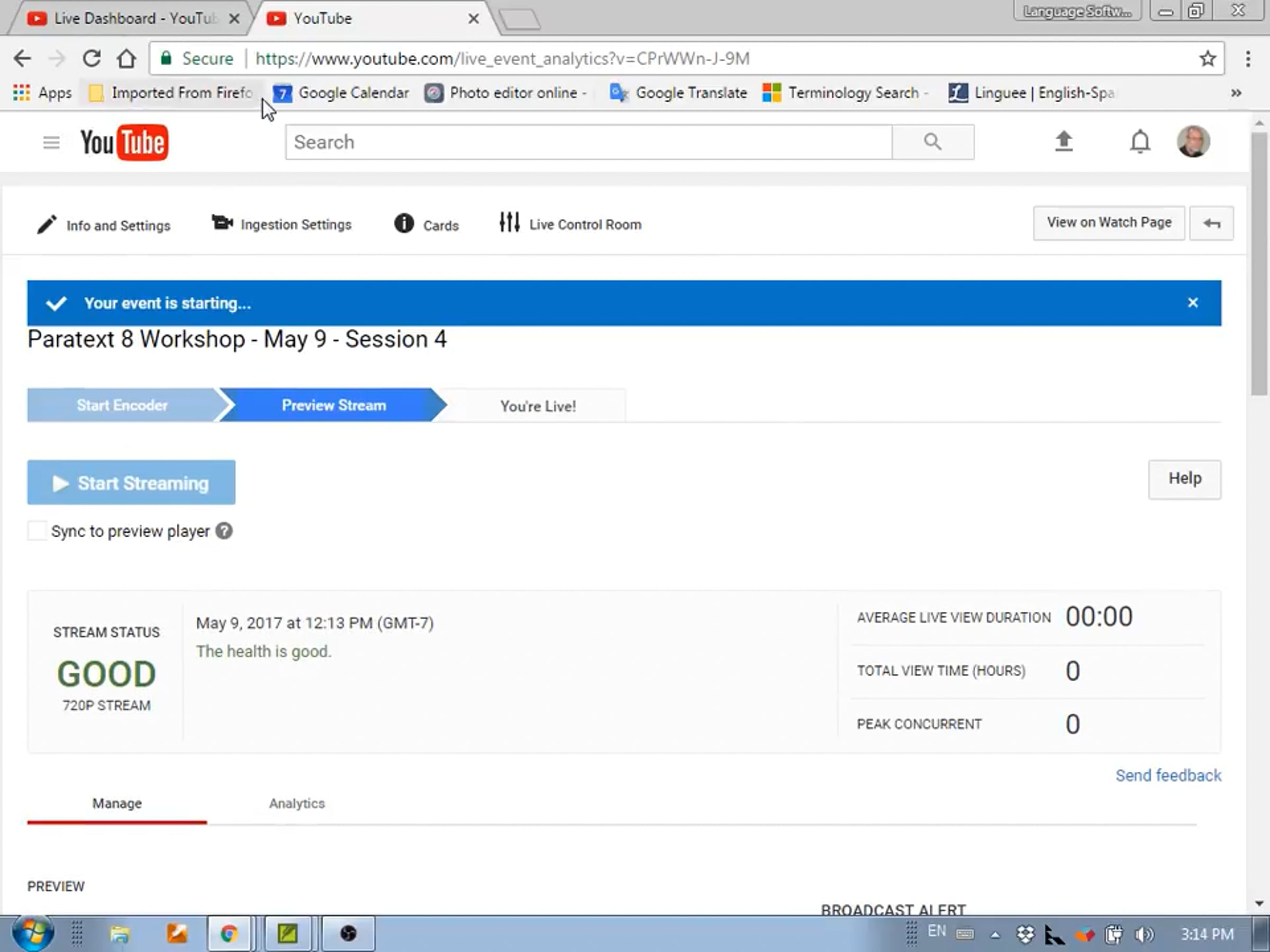Expand hidden bookmarks chevron
This screenshot has height=952, width=1270.
(x=1236, y=93)
